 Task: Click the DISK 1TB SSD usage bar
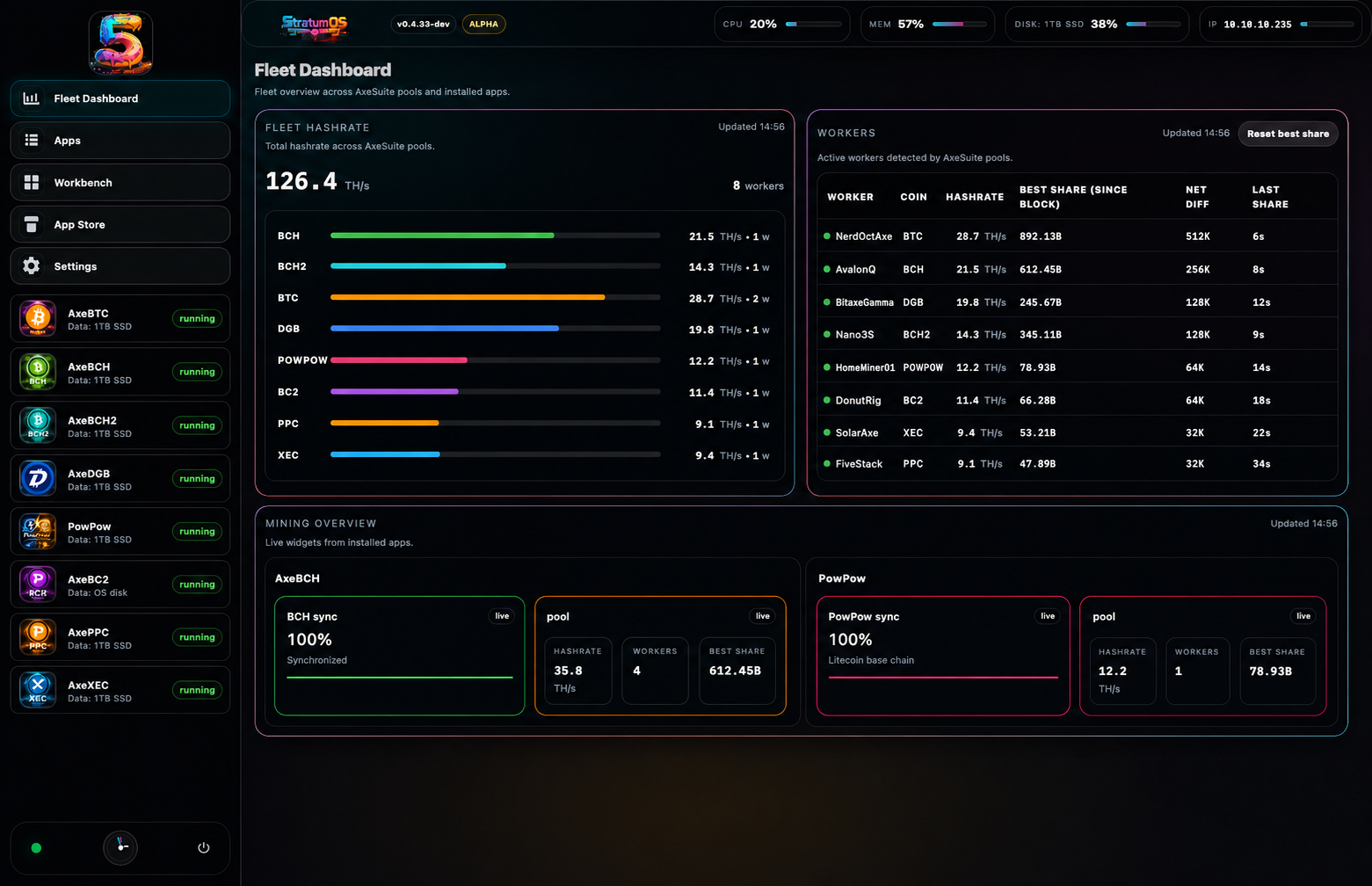(1154, 25)
